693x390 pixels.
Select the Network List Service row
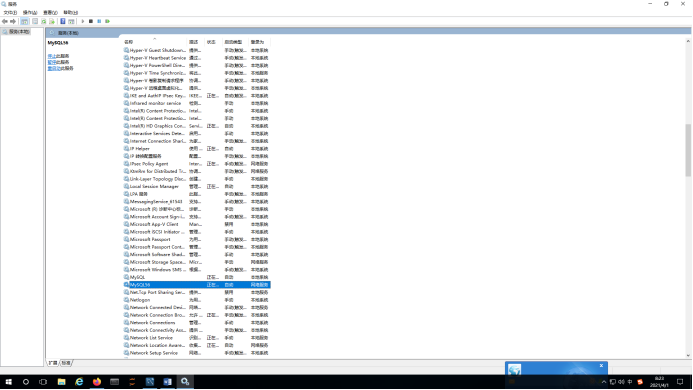click(x=197, y=338)
